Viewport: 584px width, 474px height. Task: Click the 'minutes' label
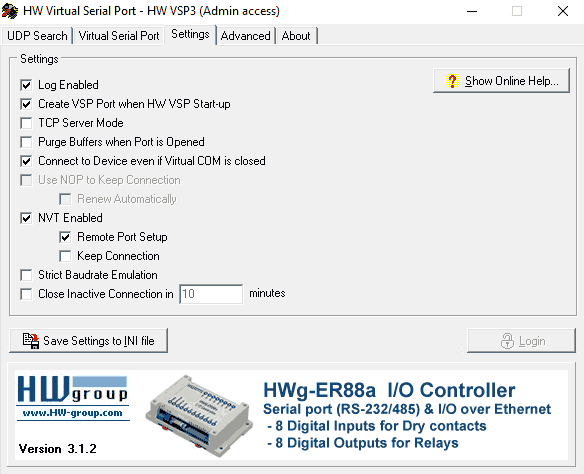click(267, 293)
